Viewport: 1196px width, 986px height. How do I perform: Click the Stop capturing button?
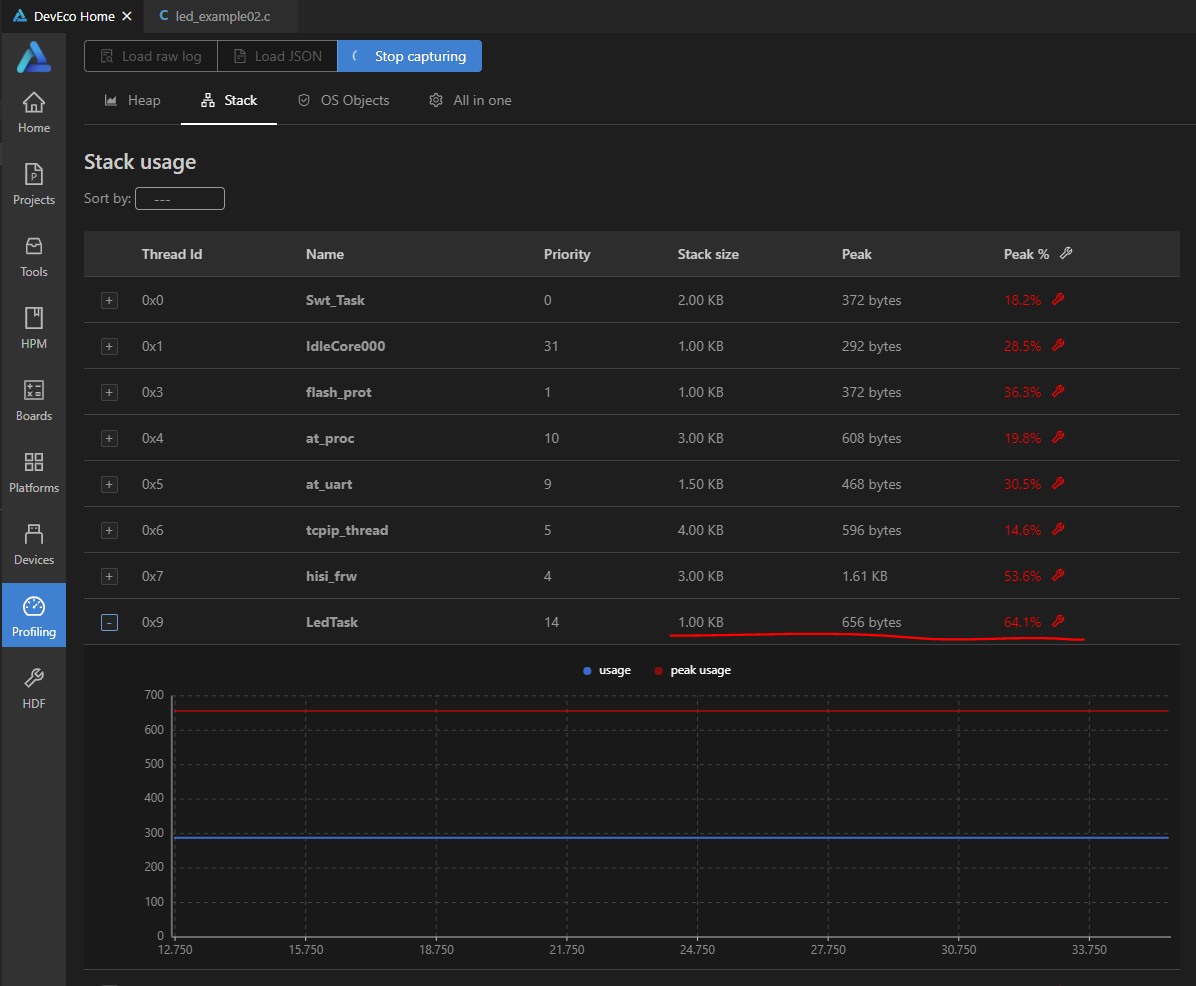(409, 56)
